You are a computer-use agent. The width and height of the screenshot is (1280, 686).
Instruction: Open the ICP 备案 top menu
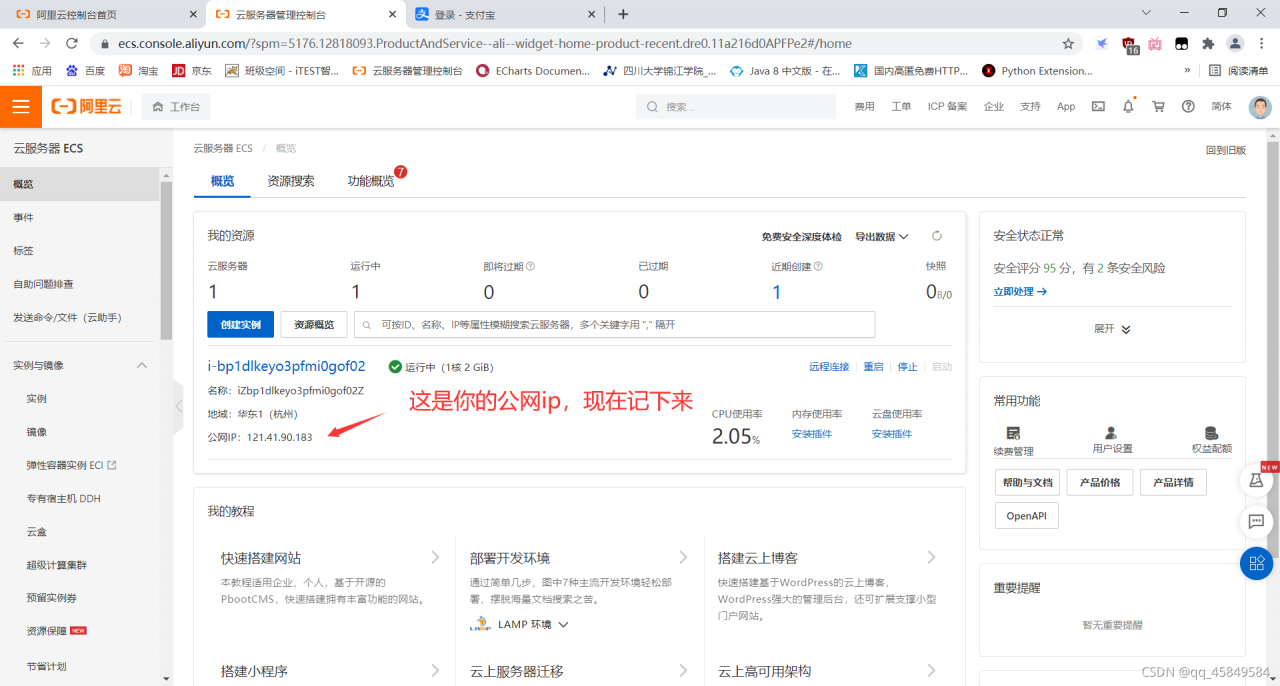(x=947, y=106)
